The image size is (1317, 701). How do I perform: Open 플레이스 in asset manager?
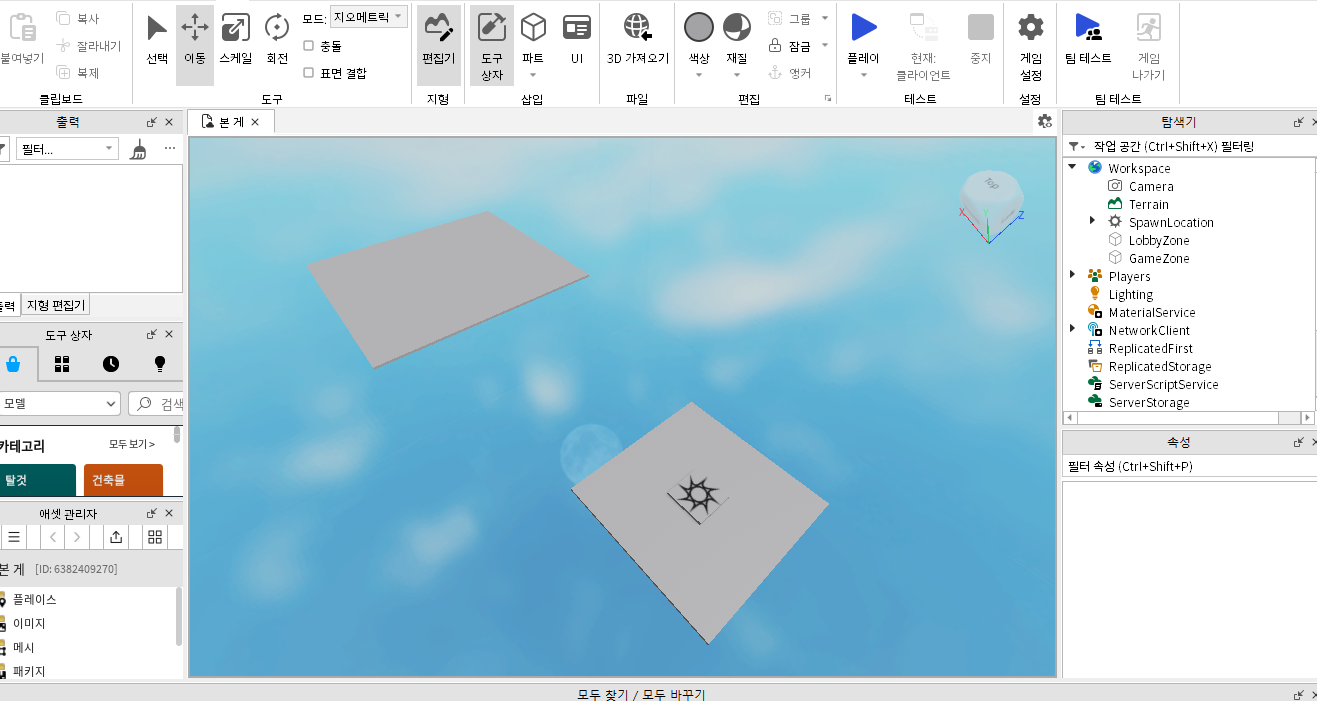point(35,599)
